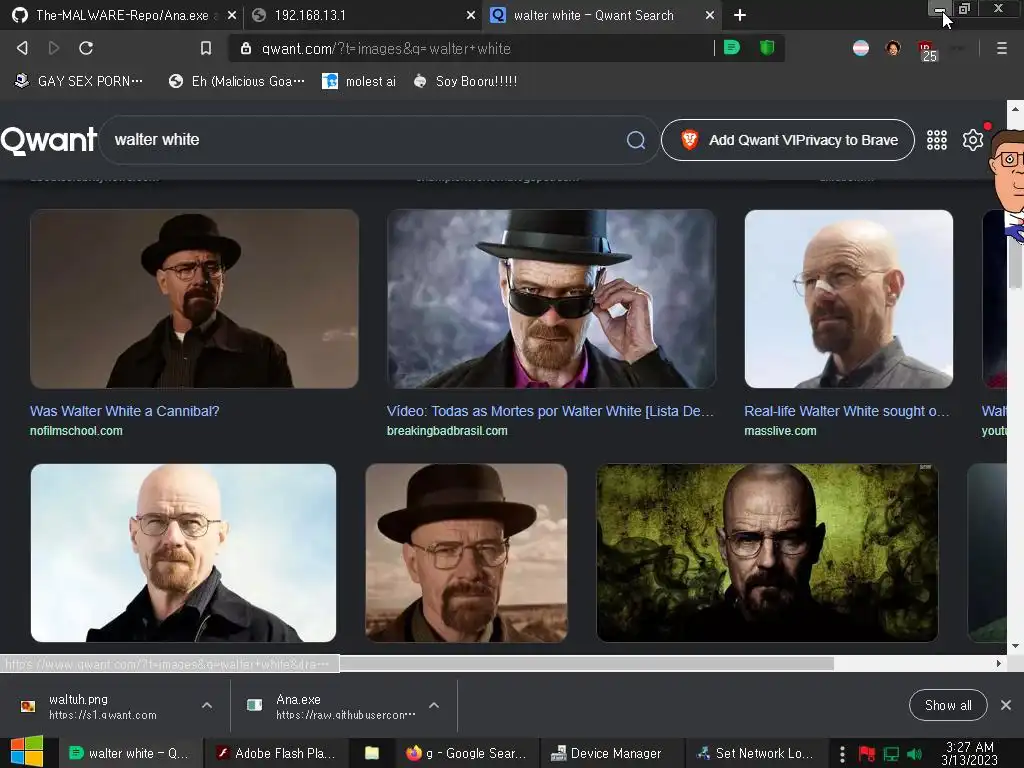Click the volume speaker tray icon
Screen dimensions: 1024x768
914,754
